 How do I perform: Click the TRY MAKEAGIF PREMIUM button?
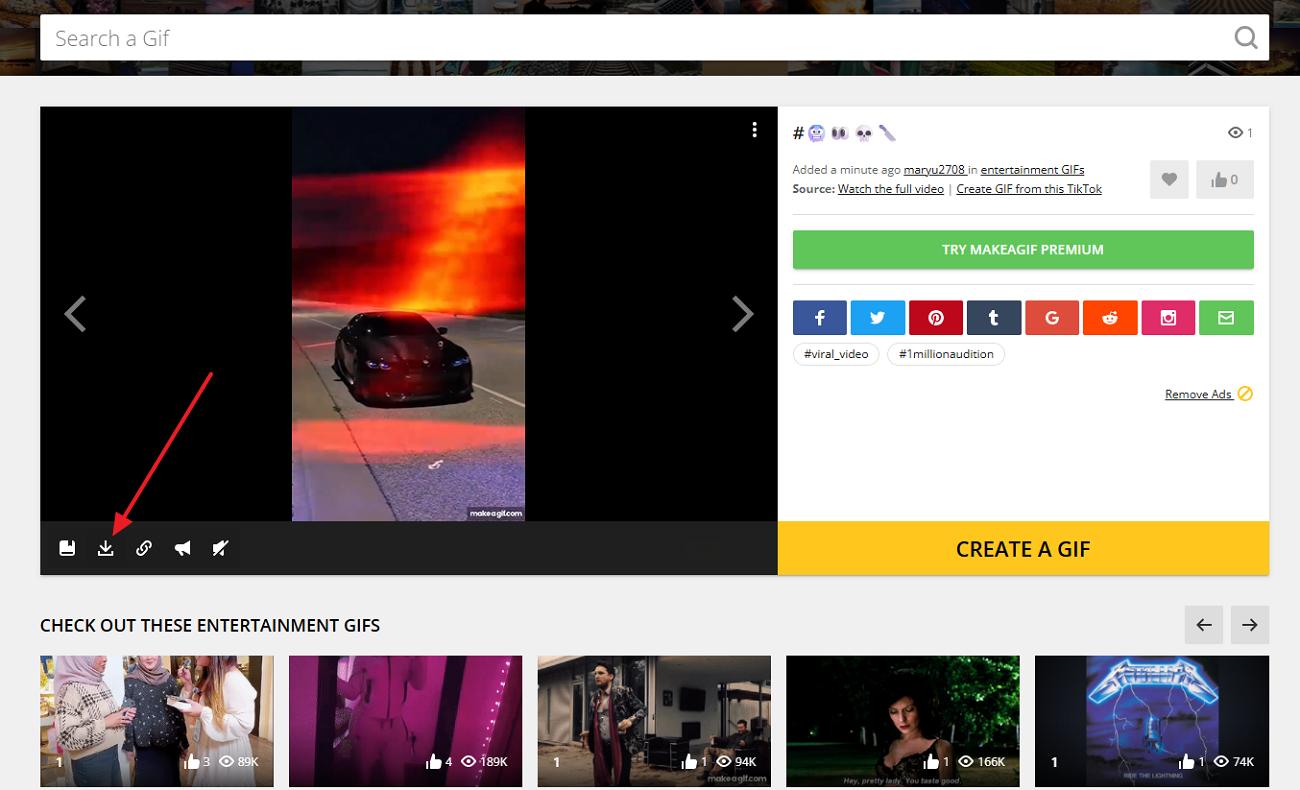point(1023,250)
